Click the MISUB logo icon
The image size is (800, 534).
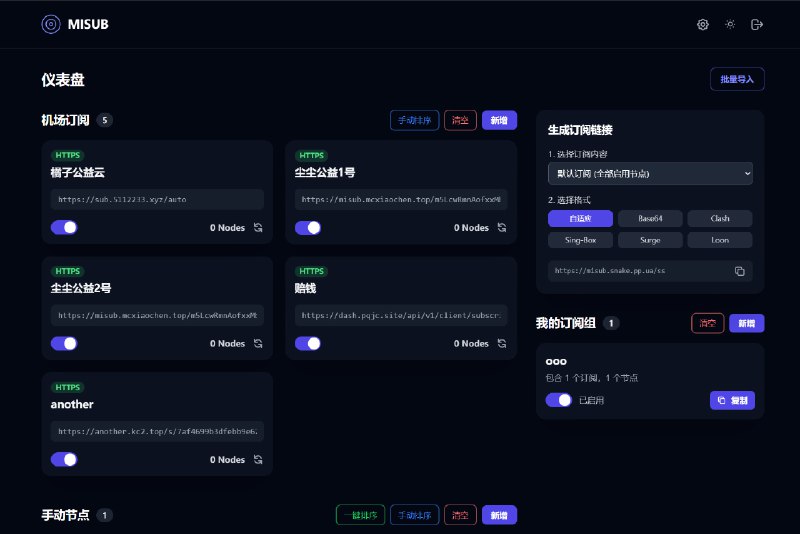(x=50, y=25)
